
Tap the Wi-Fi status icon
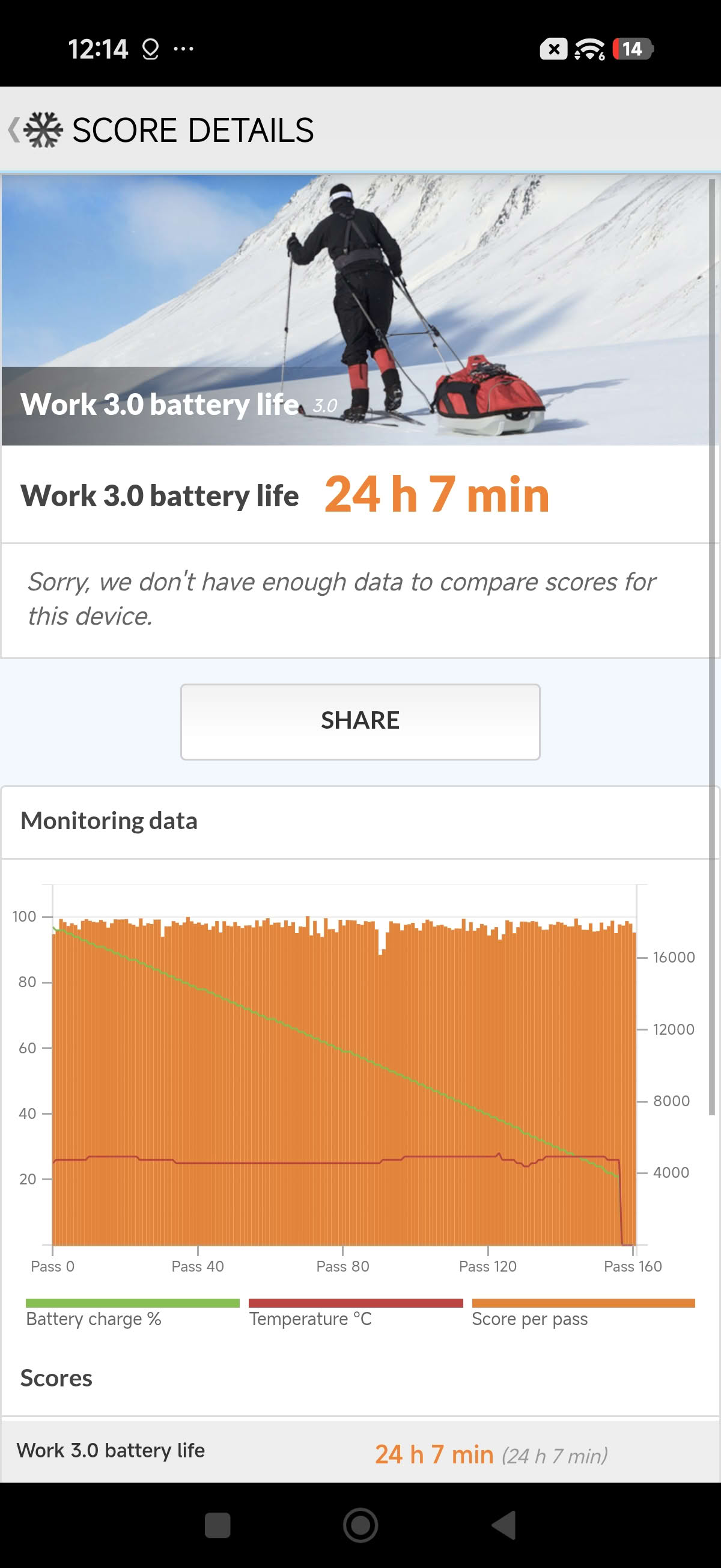589,49
